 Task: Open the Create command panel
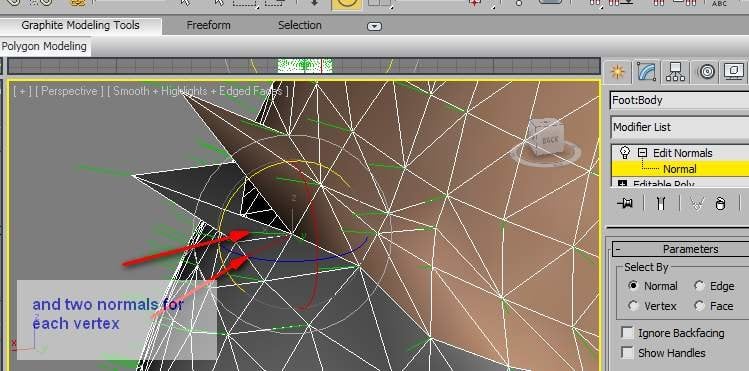(x=618, y=72)
